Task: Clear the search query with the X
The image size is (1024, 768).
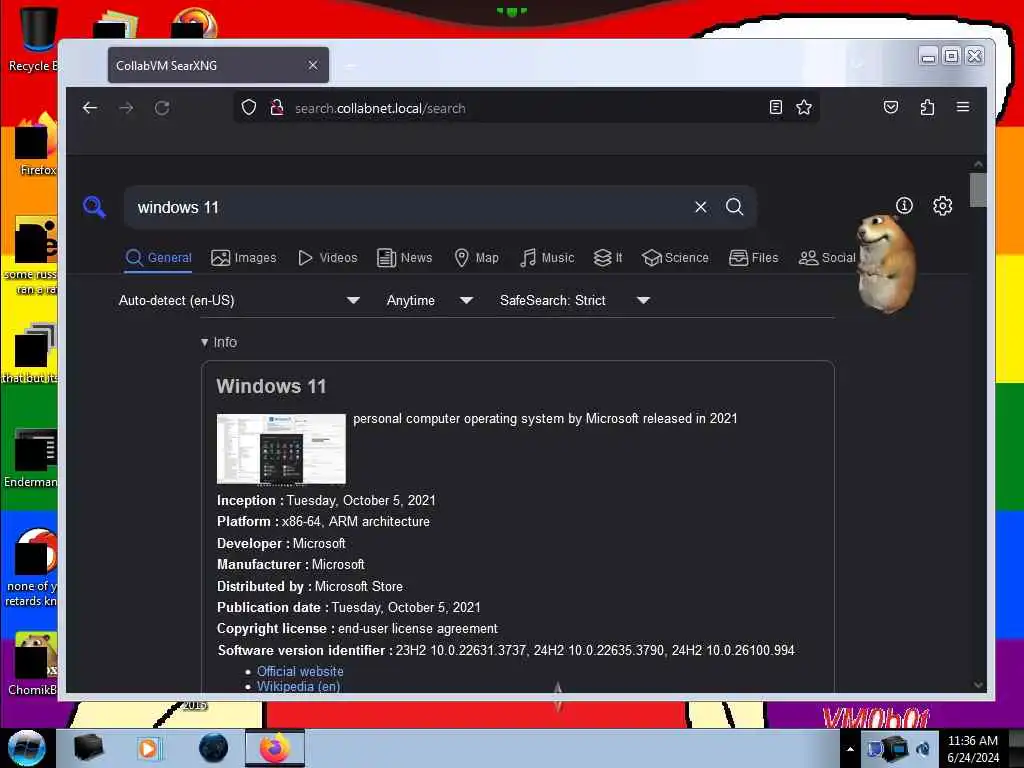Action: click(701, 207)
